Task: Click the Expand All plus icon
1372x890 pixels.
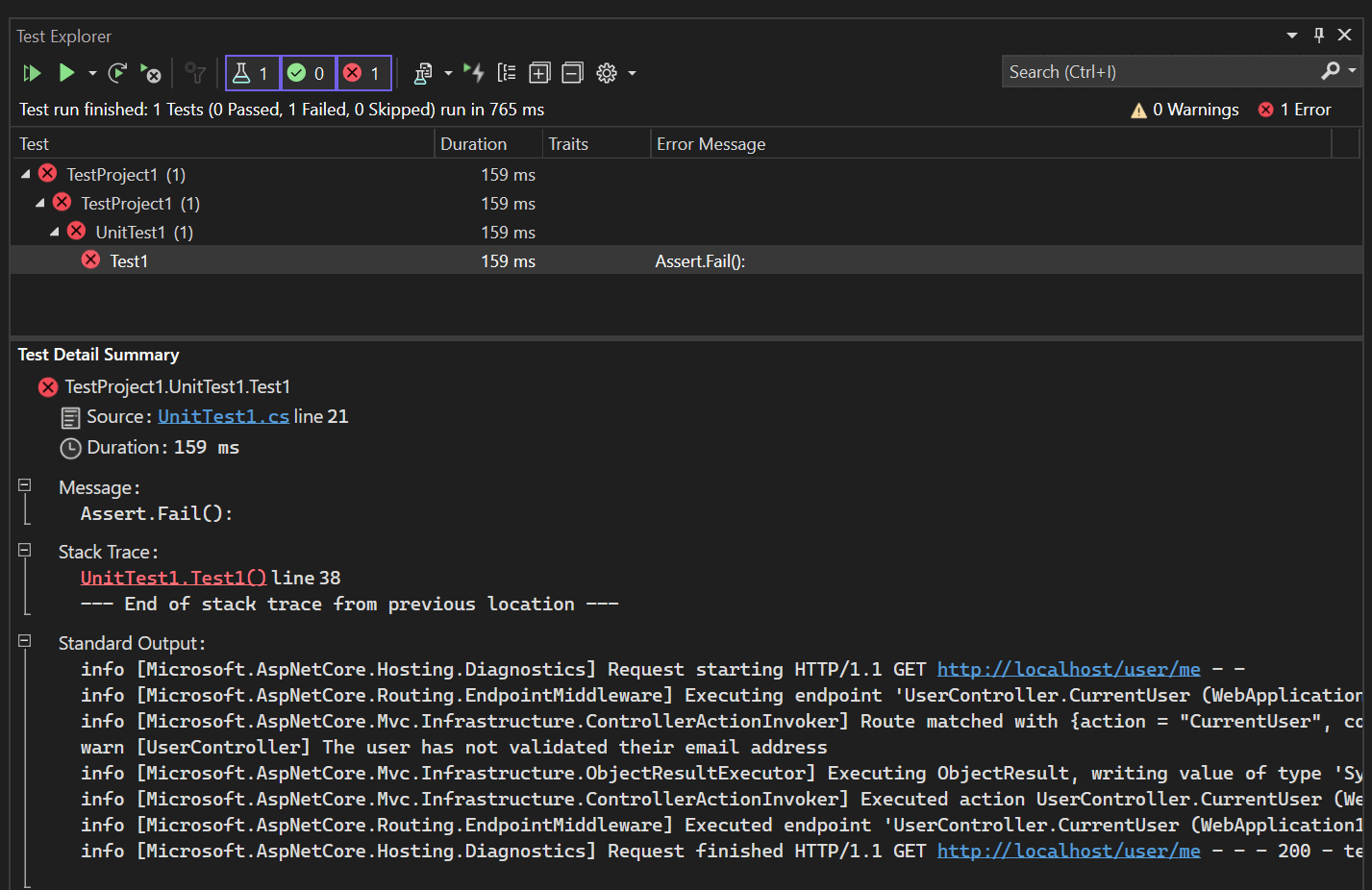Action: point(539,73)
